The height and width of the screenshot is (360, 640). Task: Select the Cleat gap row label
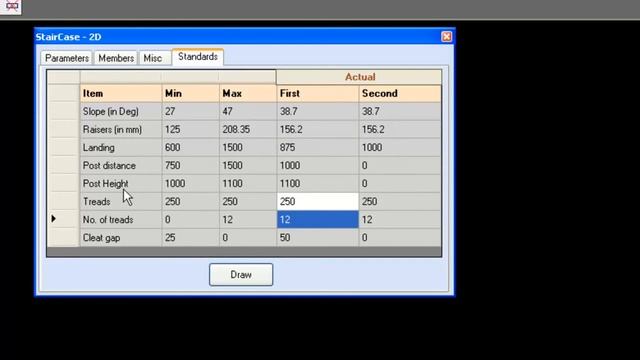(x=121, y=238)
